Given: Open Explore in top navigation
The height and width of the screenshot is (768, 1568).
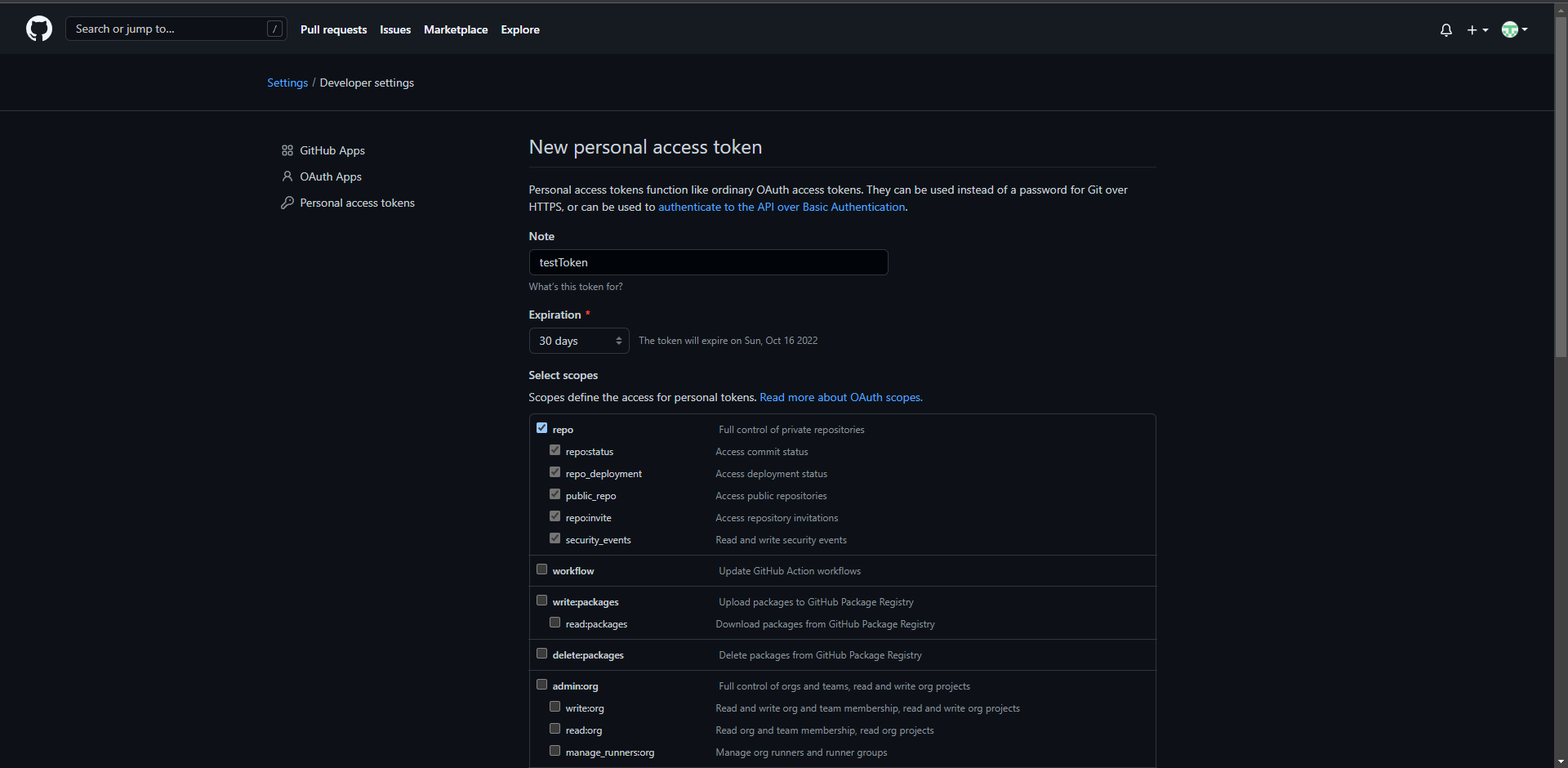Looking at the screenshot, I should (x=520, y=29).
